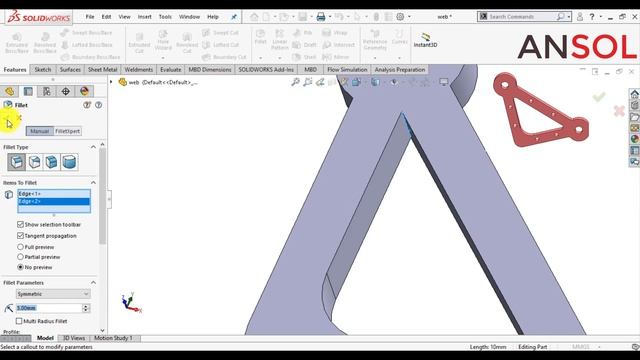Switch to the Evaluate tab
Viewport: 640px width, 360px height.
click(x=171, y=70)
